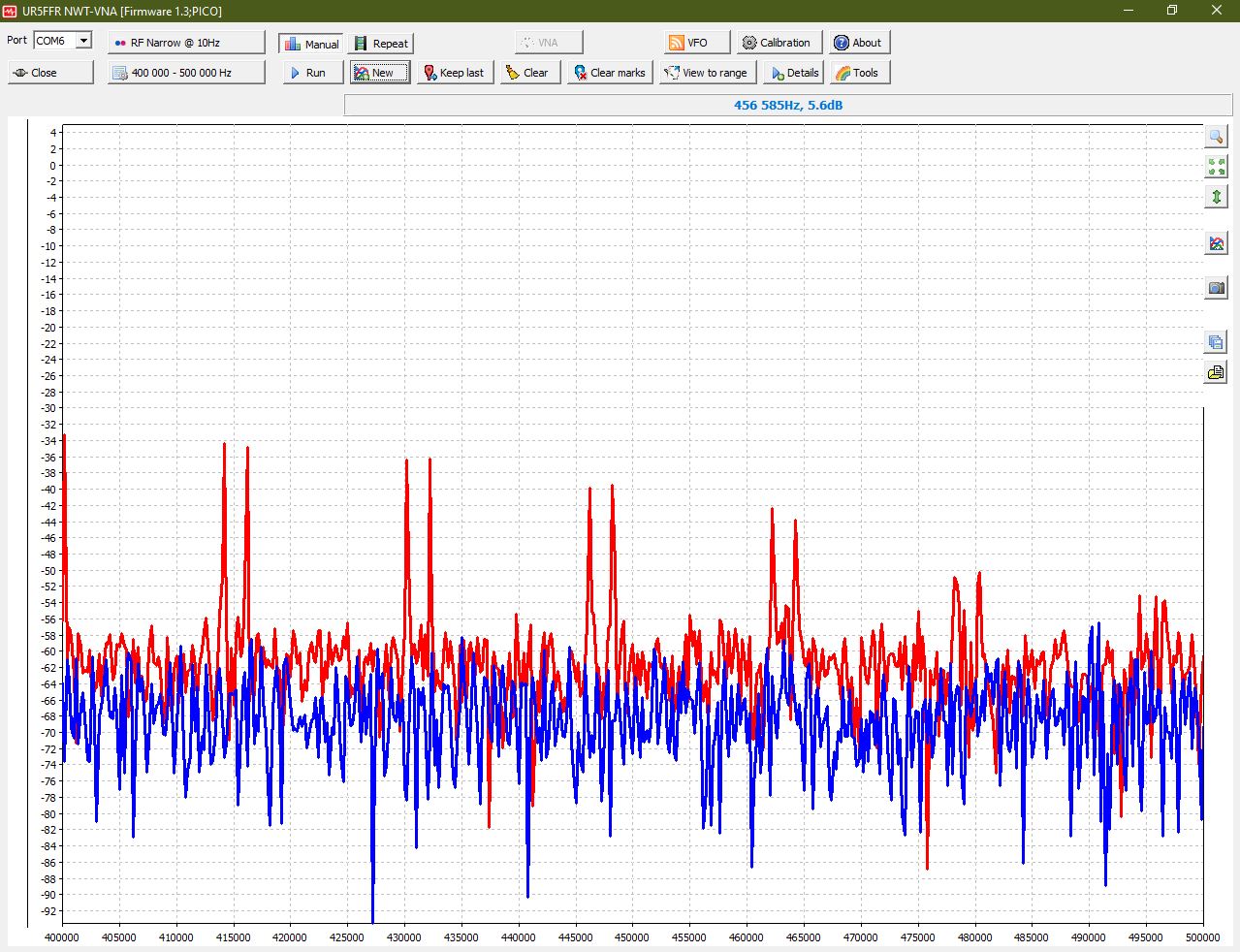This screenshot has height=952, width=1240.
Task: Toggle the Repeat sweep mode
Action: point(381,44)
